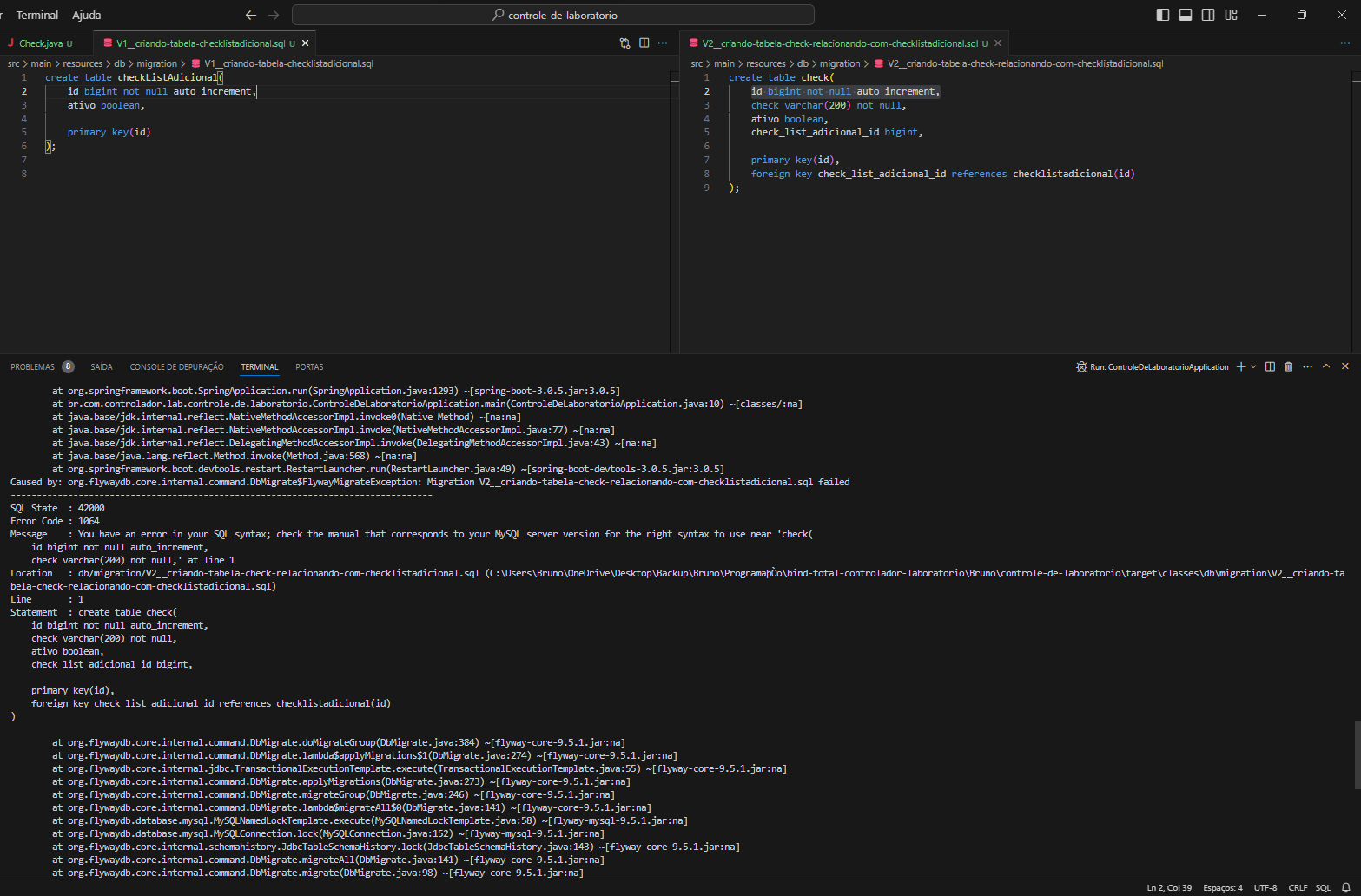Click the V2 file name in right breadcrumb
Viewport: 1361px width, 896px height.
pos(1025,63)
